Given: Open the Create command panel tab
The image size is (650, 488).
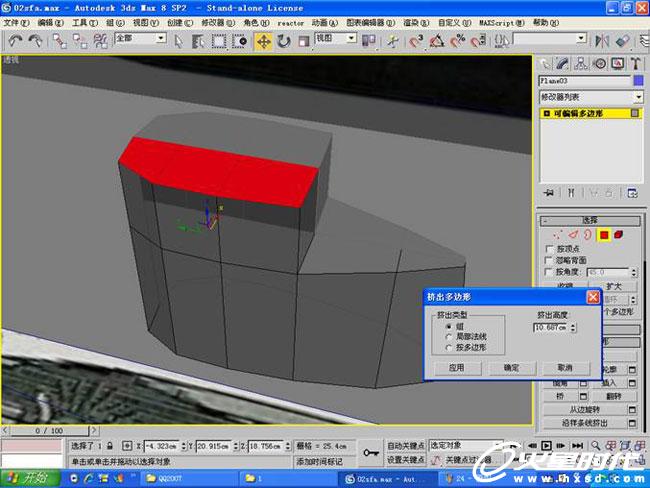Looking at the screenshot, I should tap(544, 63).
